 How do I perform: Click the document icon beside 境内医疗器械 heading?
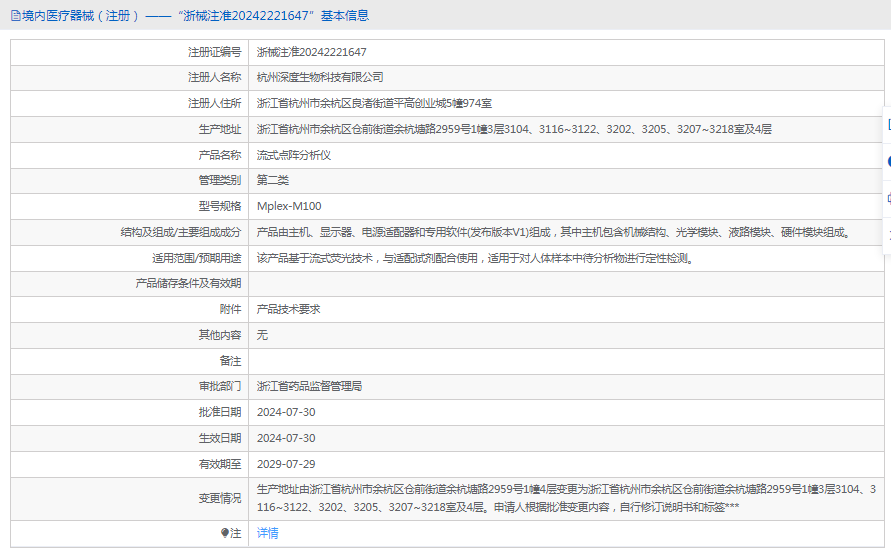15,16
